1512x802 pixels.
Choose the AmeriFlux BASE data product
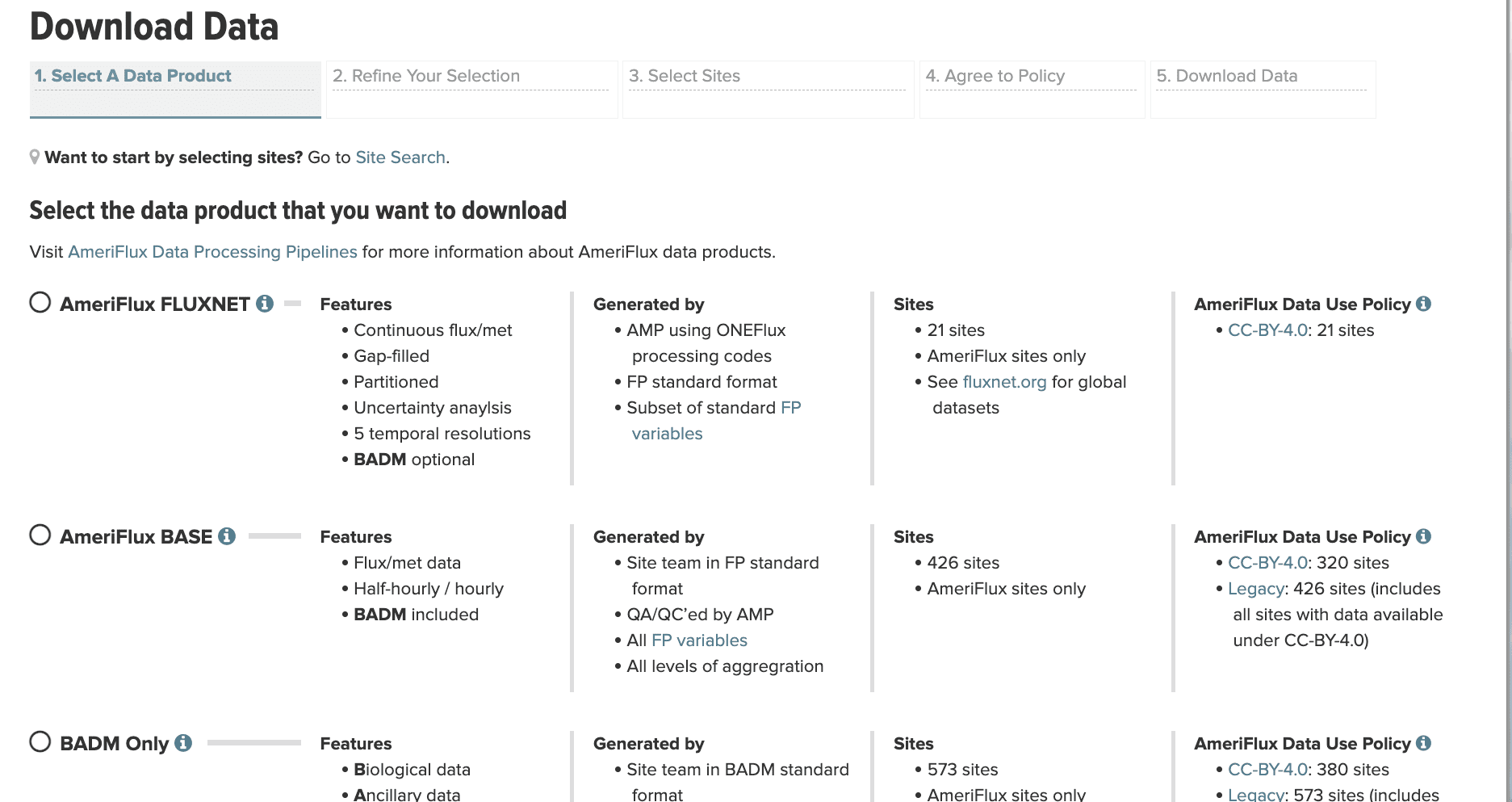[x=39, y=535]
